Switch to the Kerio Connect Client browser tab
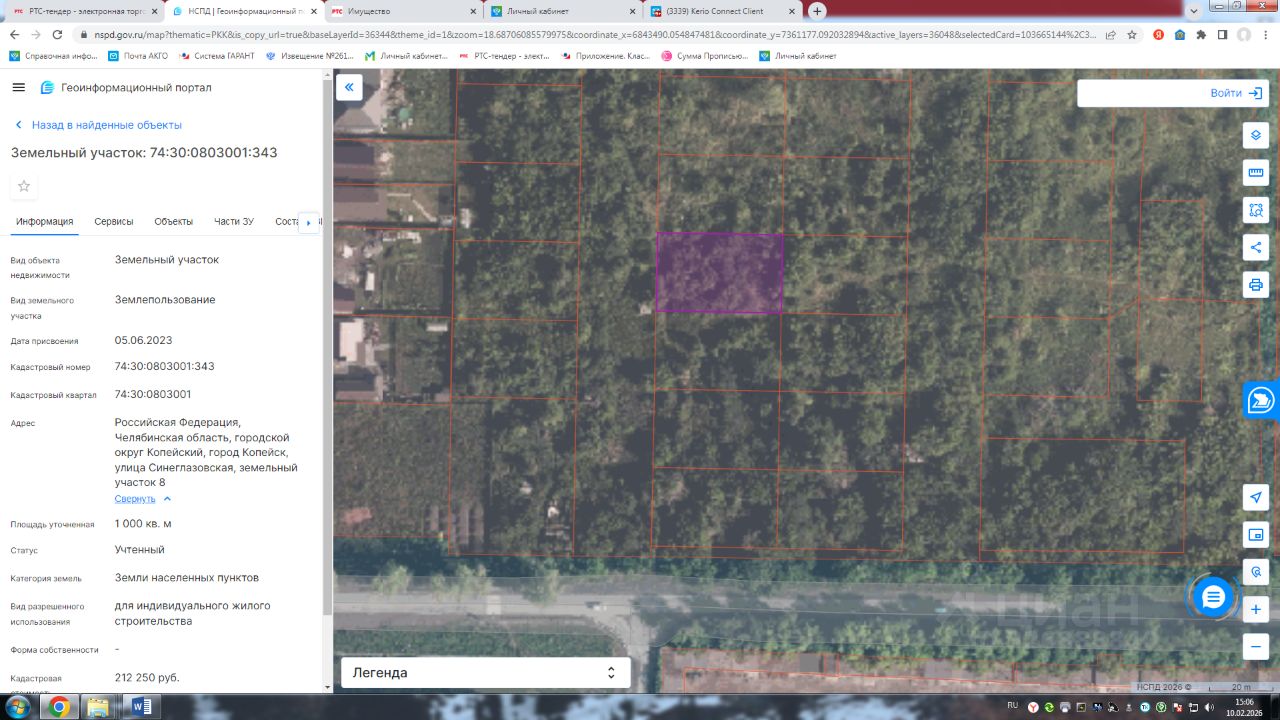This screenshot has width=1280, height=720. pos(722,11)
